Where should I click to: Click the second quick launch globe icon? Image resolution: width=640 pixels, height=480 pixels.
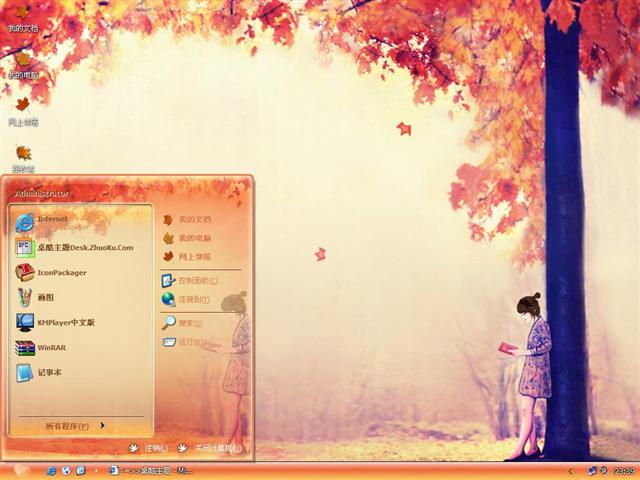[66, 471]
